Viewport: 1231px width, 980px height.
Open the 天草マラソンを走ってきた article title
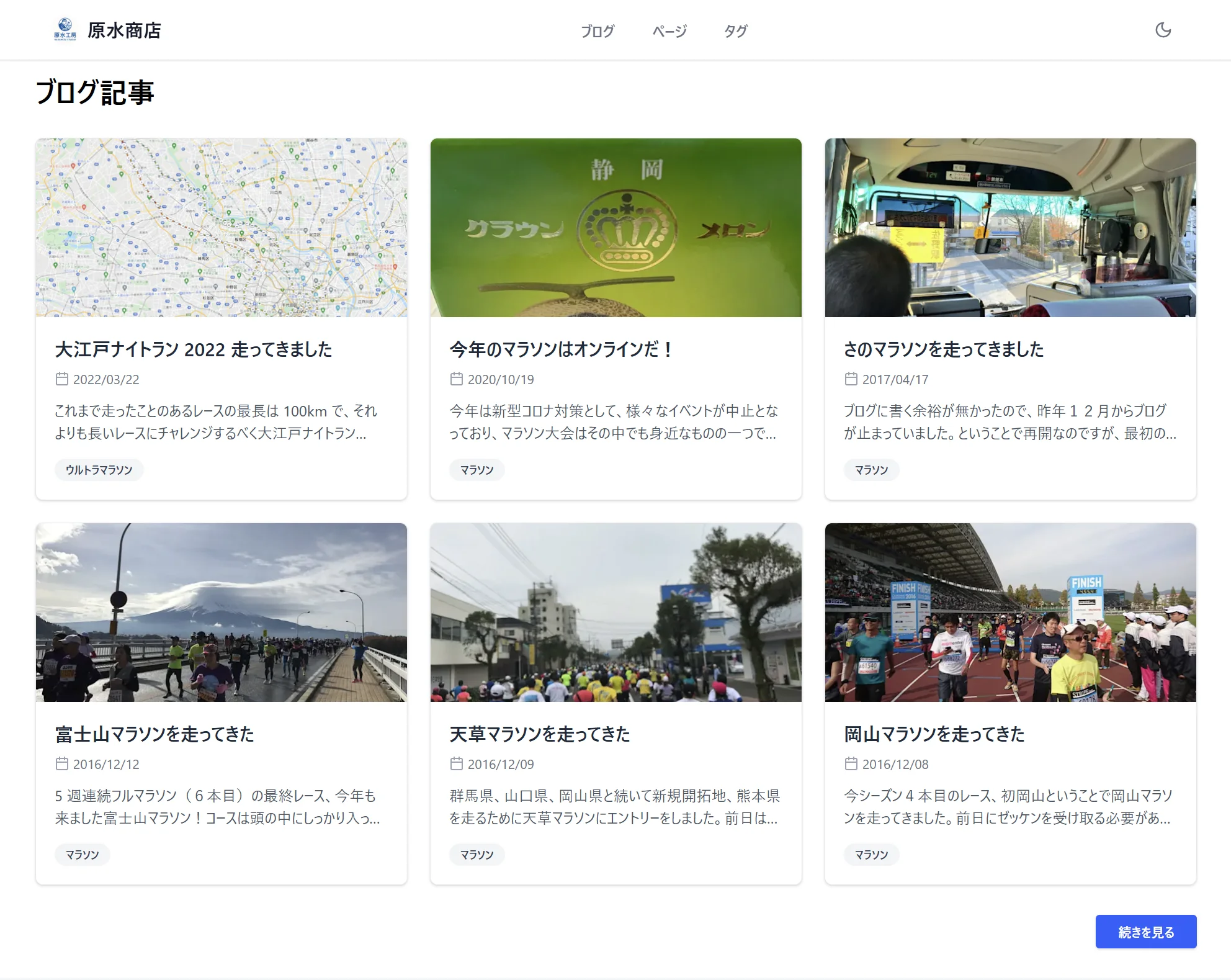pyautogui.click(x=540, y=734)
